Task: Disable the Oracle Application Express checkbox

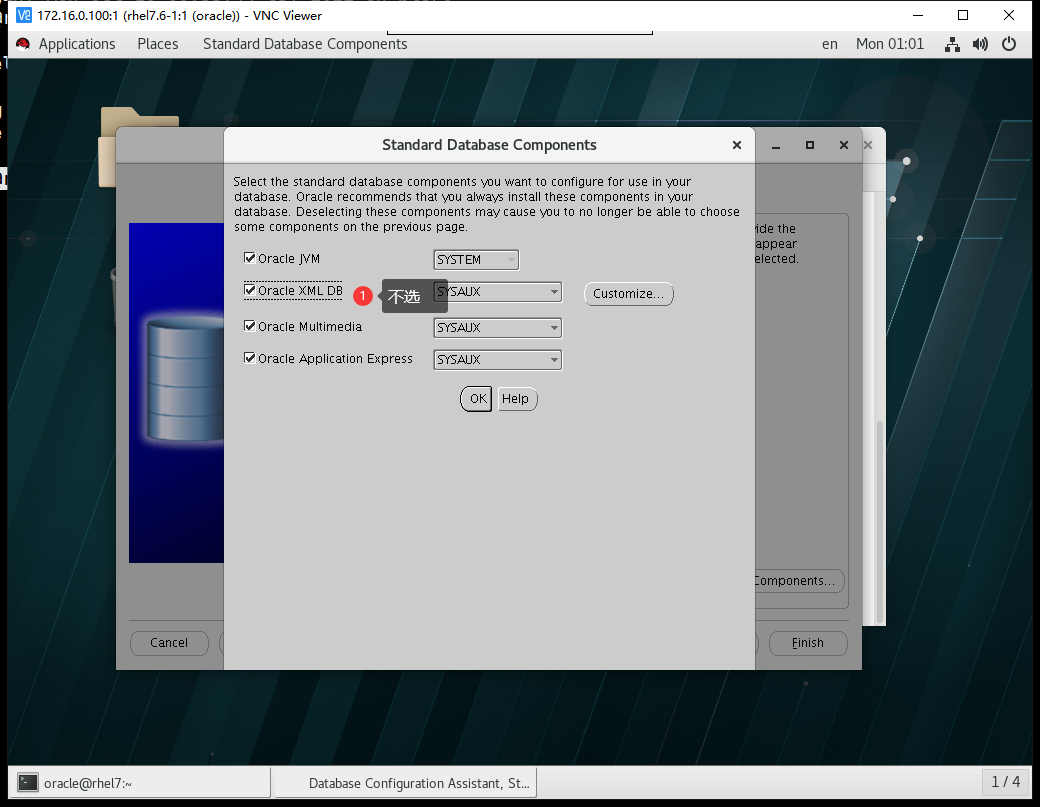Action: click(x=250, y=358)
